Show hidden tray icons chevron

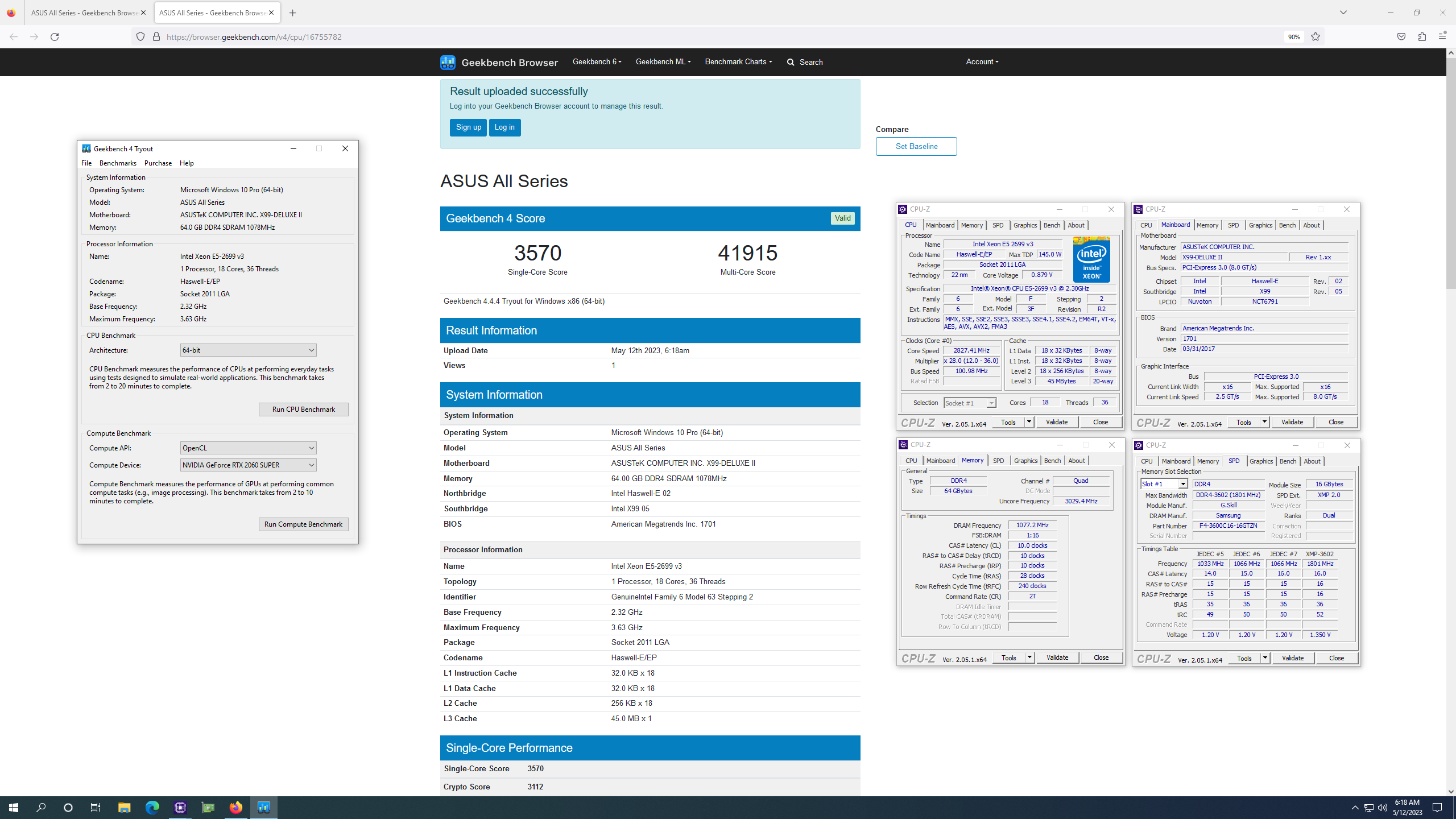[x=1355, y=808]
